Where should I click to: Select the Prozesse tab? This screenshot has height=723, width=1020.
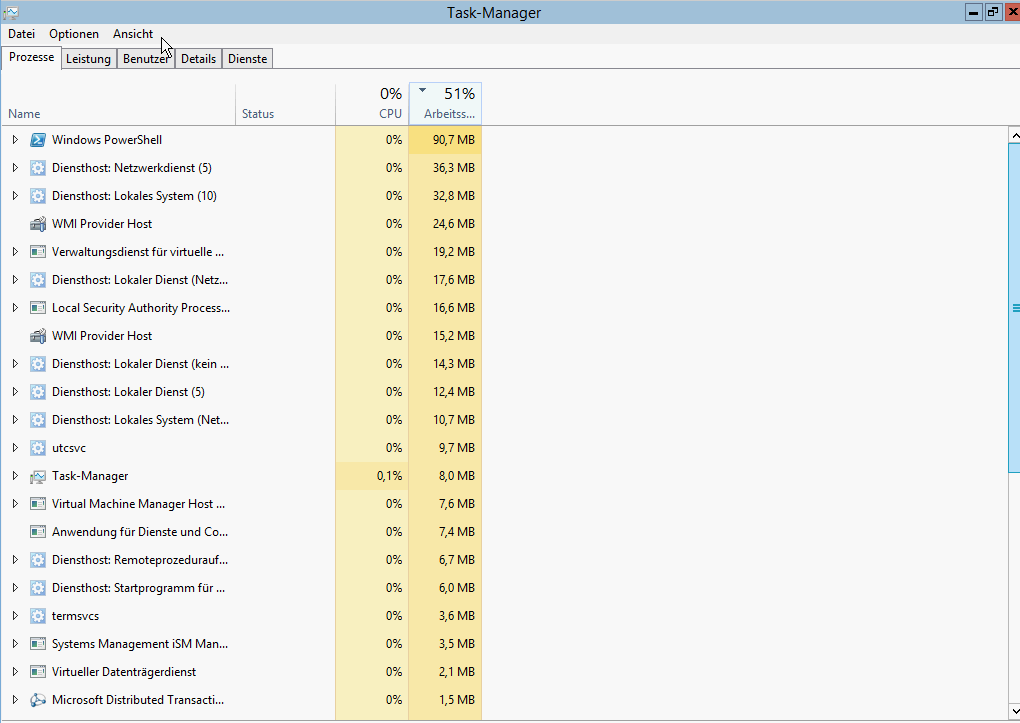click(31, 57)
